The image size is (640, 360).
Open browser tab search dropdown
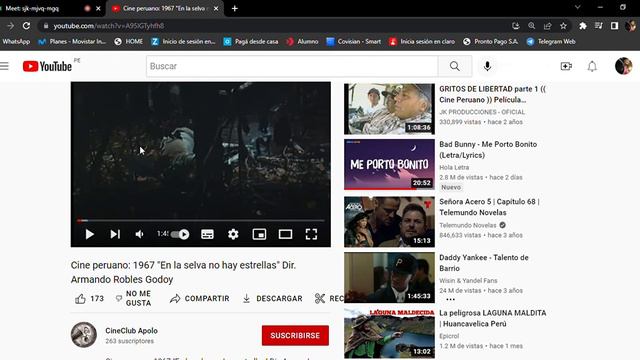(x=577, y=7)
